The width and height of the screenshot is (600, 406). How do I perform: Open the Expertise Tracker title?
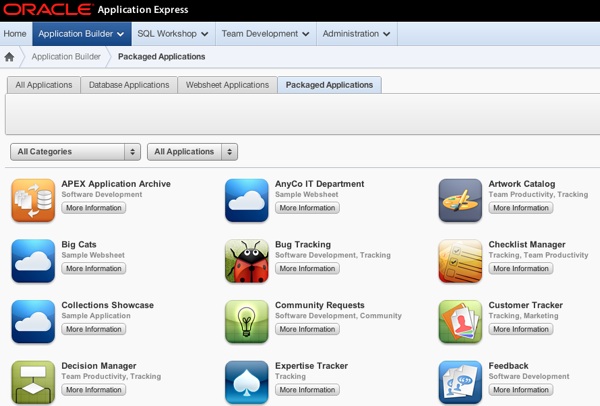pyautogui.click(x=311, y=366)
